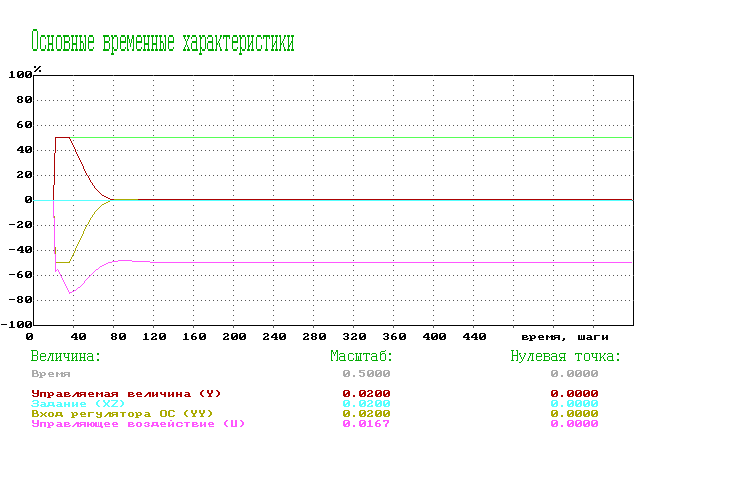Click the magenta scale value 0.0167
737x480 pixels.
coord(366,423)
